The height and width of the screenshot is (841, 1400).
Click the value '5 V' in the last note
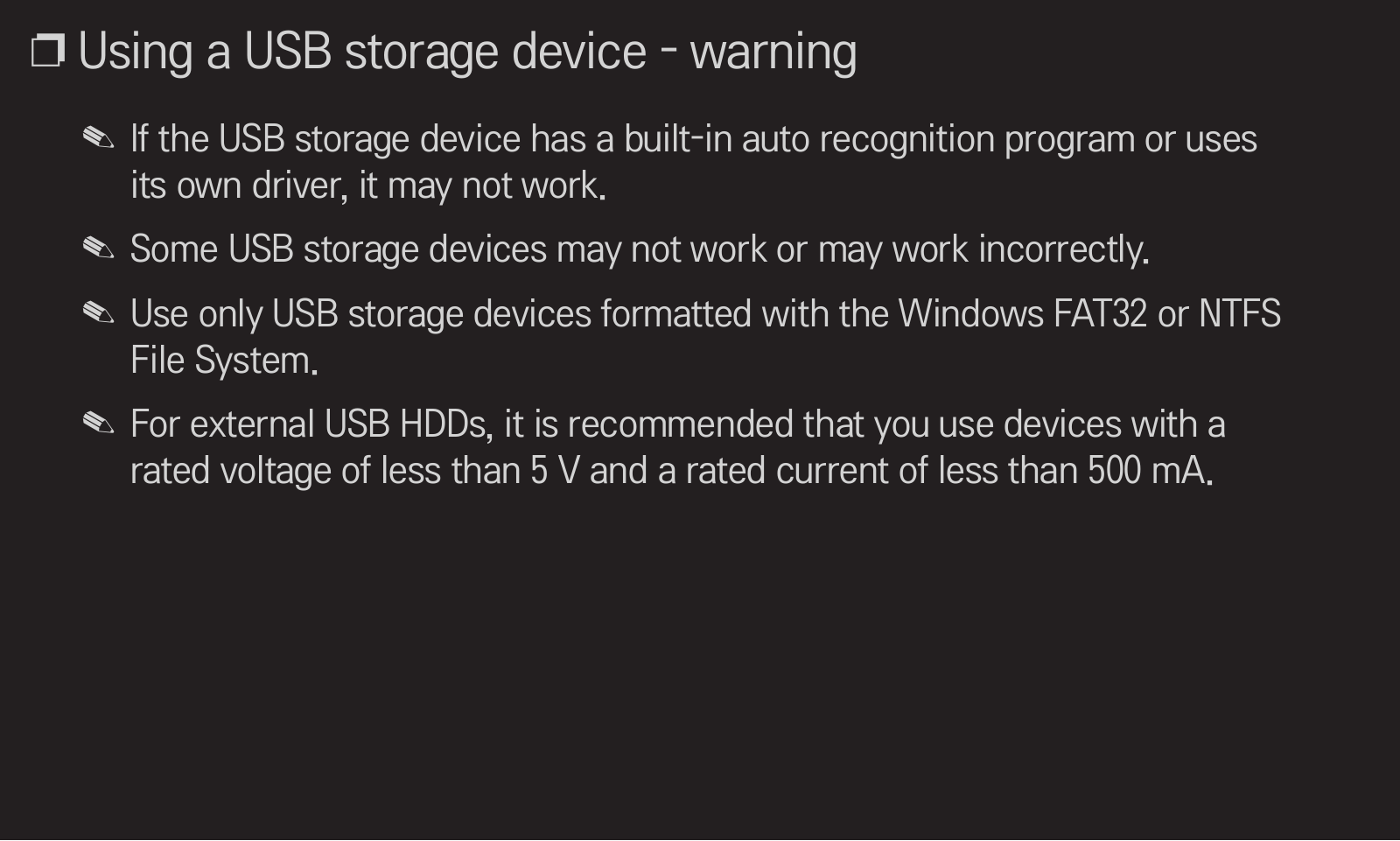(555, 471)
